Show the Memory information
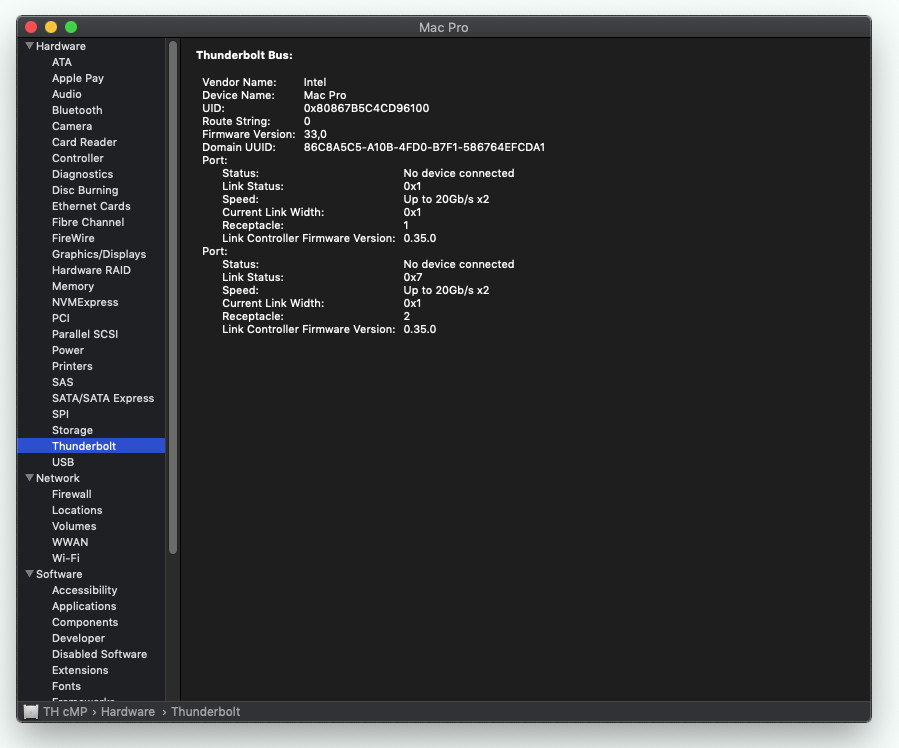This screenshot has width=899, height=748. tap(73, 286)
